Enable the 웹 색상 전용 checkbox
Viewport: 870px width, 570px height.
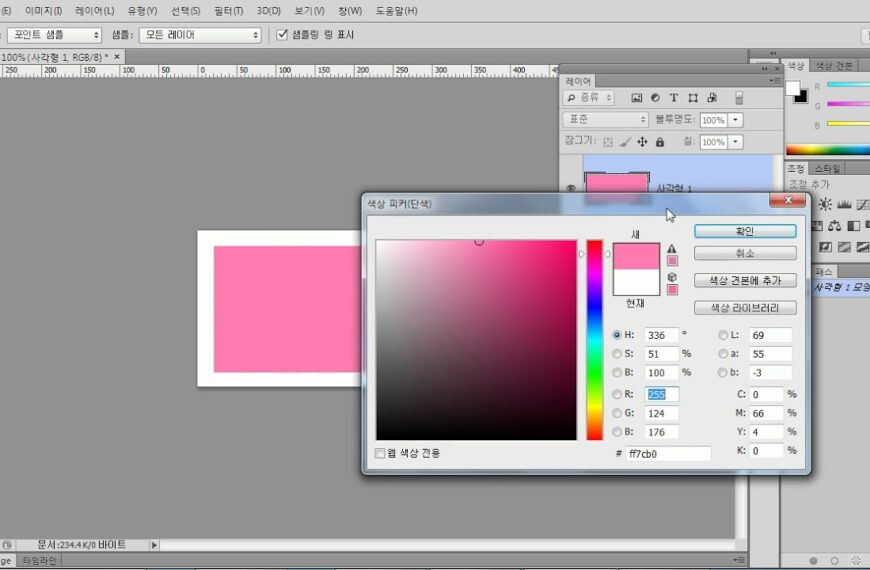[380, 453]
